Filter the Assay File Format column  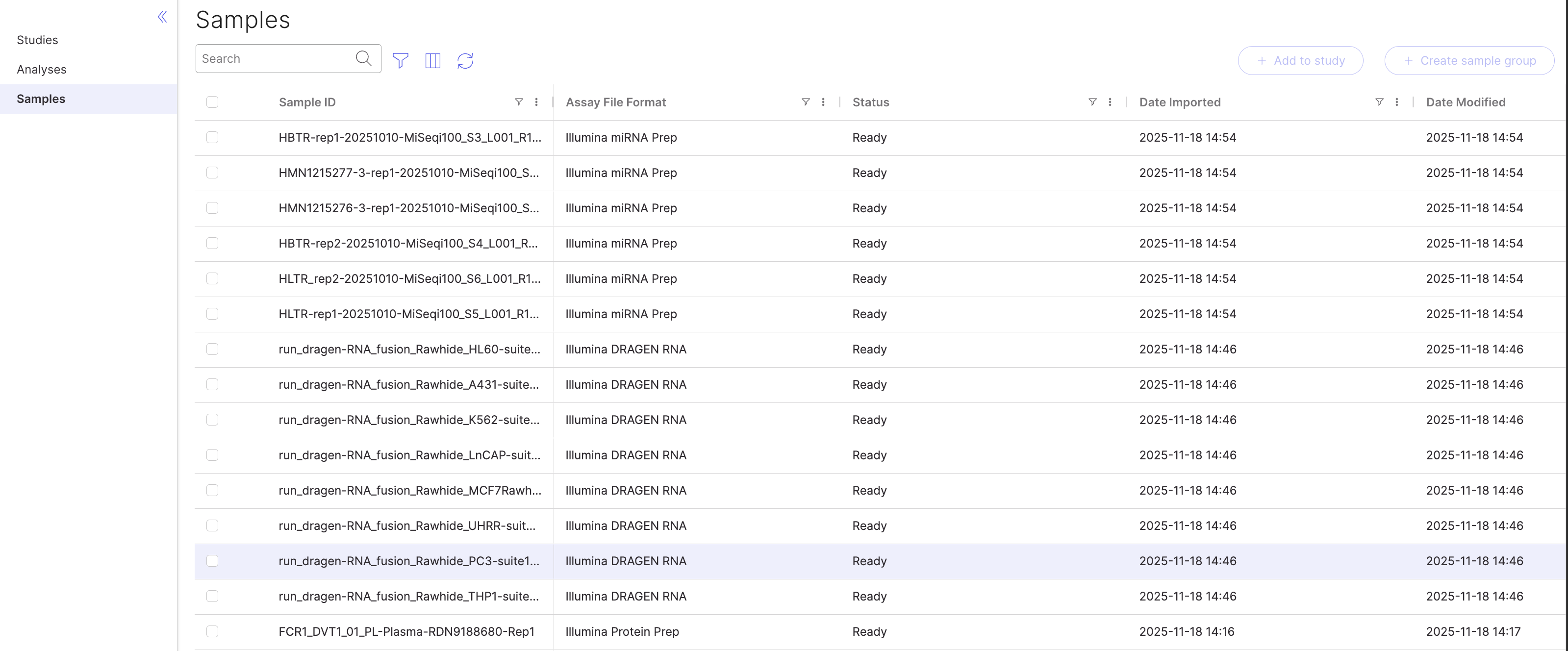click(805, 101)
